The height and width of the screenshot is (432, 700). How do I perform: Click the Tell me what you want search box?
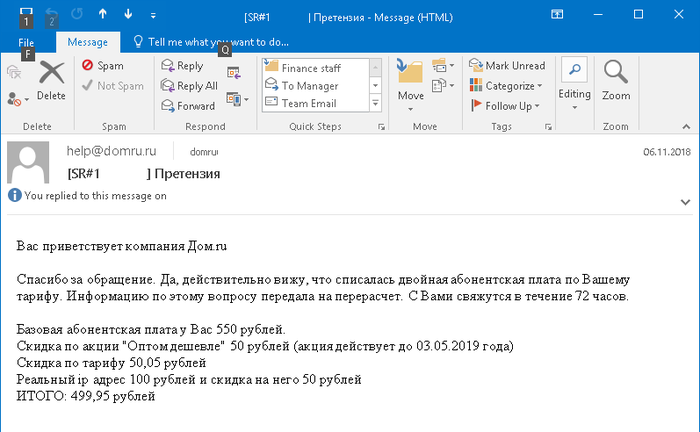tap(212, 42)
